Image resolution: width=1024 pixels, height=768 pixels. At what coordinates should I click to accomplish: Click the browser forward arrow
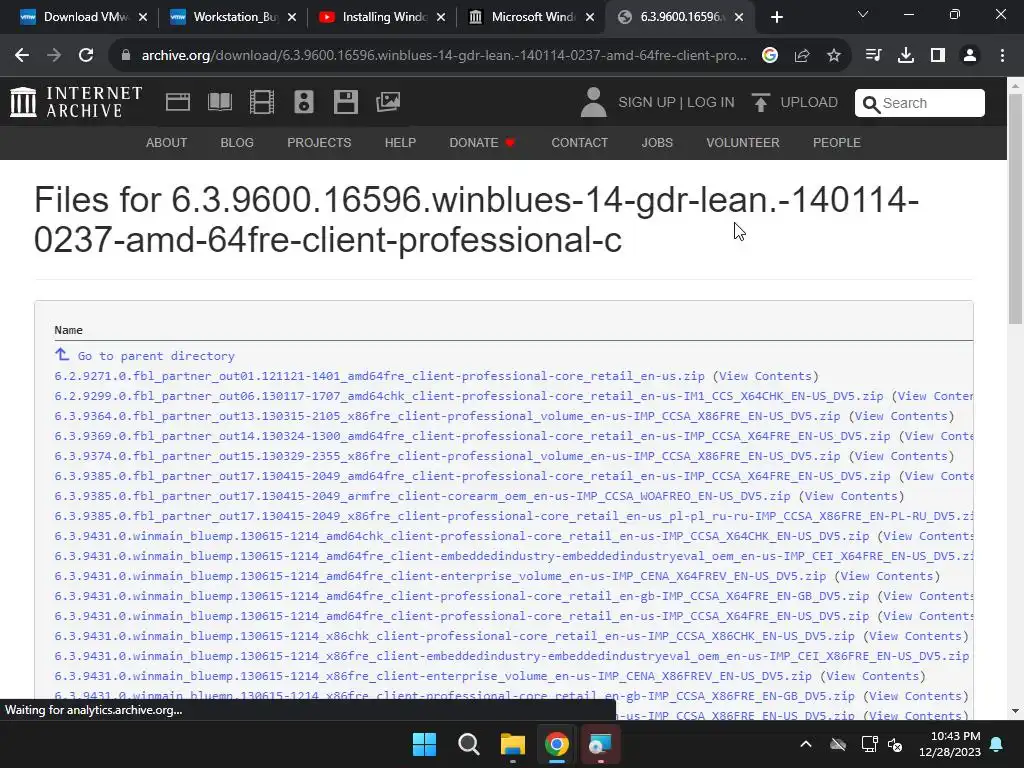tap(54, 56)
